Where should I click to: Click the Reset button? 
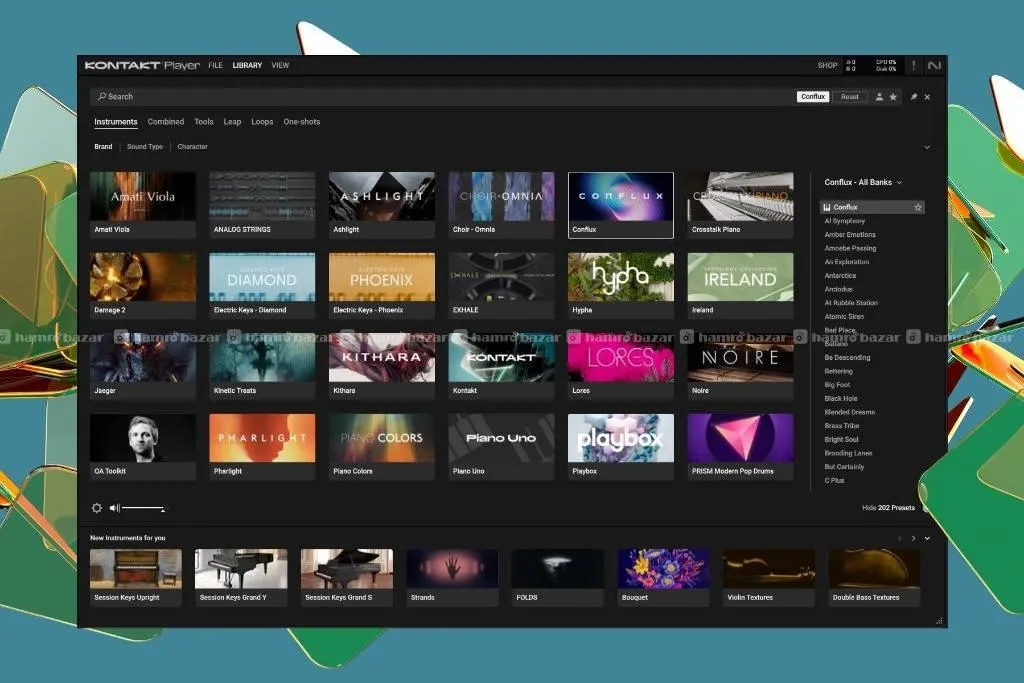point(850,97)
